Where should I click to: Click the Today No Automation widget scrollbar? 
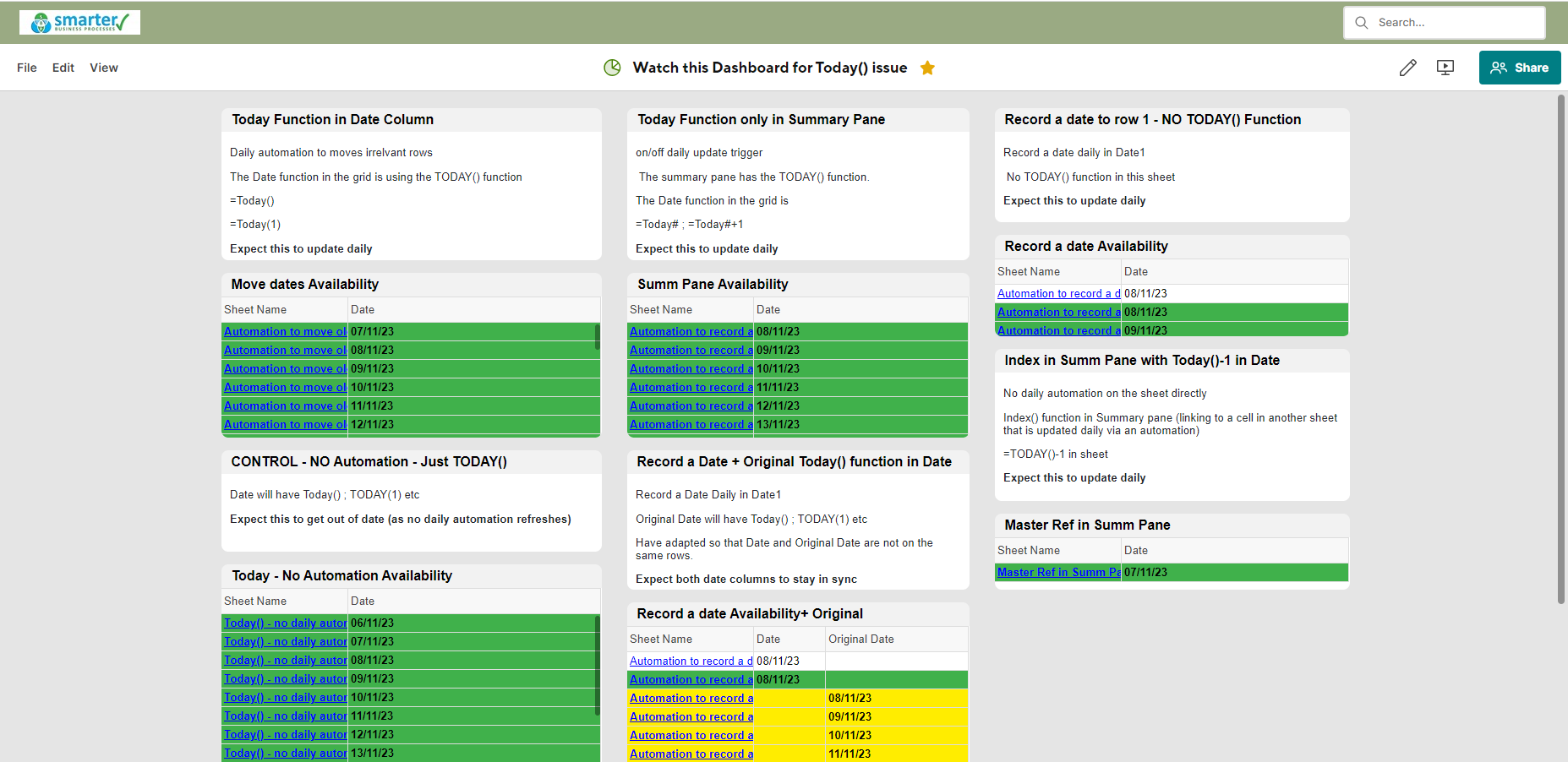coord(598,666)
